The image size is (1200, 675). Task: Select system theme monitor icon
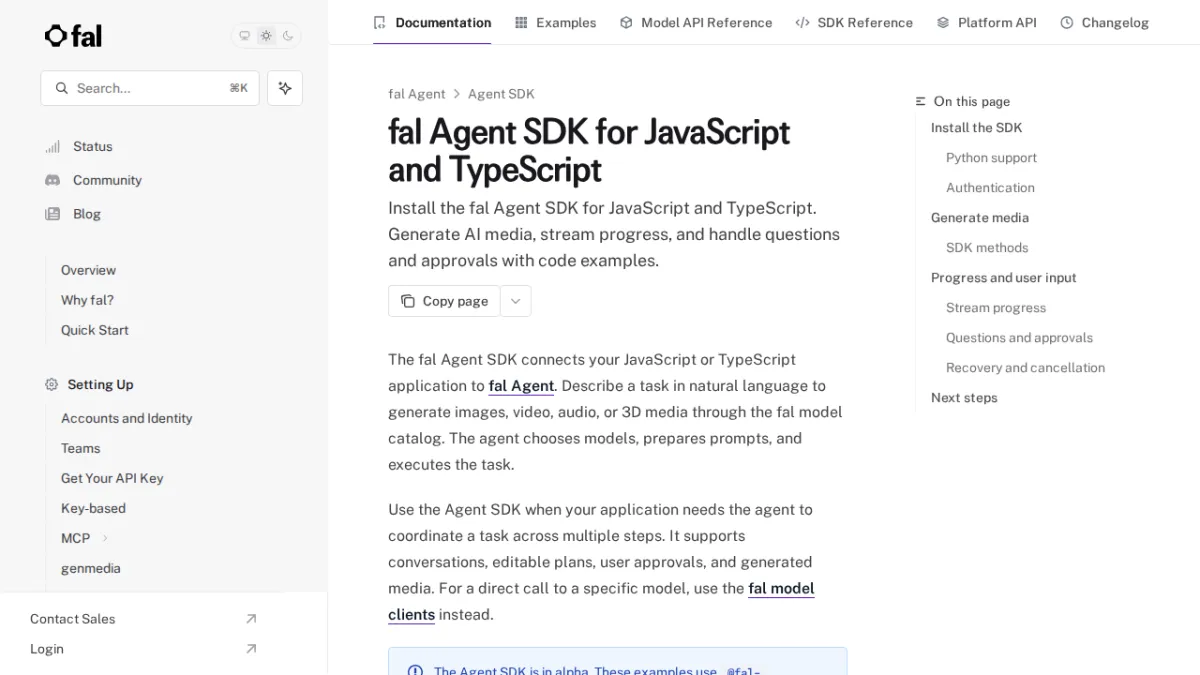tap(244, 36)
